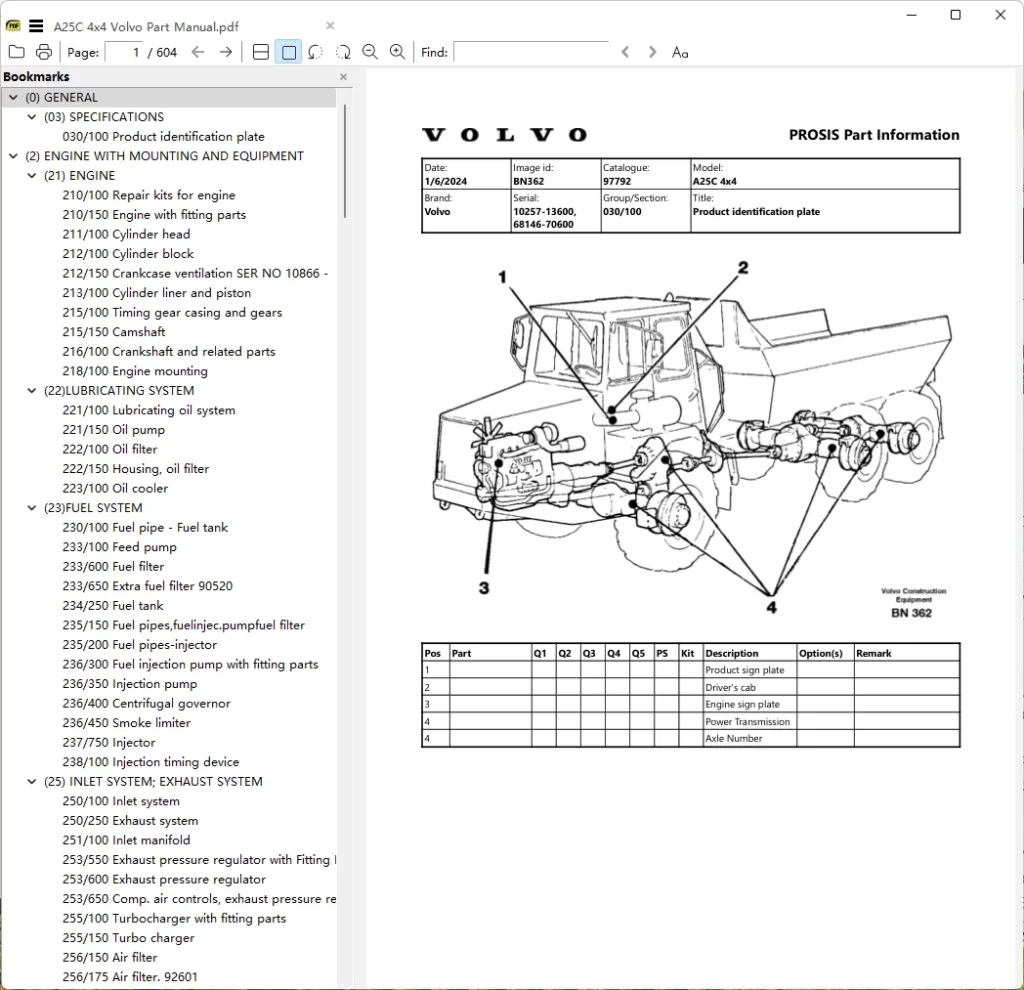Collapse the (23)FUEL SYSTEM node
This screenshot has width=1024, height=990.
[x=31, y=507]
